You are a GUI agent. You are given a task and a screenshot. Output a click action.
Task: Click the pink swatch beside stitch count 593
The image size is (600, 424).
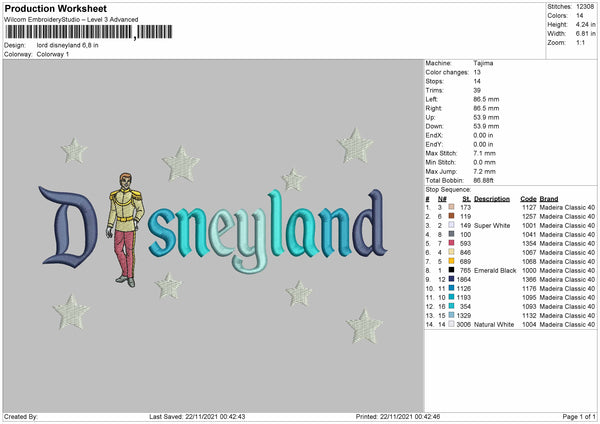(452, 243)
